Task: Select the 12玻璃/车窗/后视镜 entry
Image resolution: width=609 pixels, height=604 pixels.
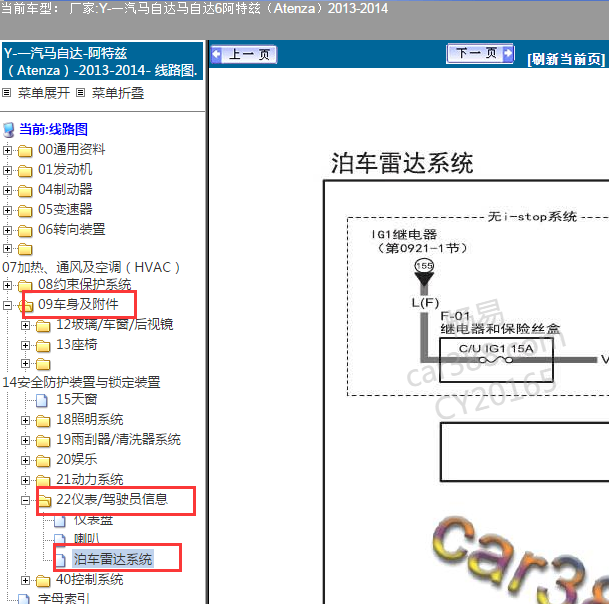Action: [x=115, y=324]
